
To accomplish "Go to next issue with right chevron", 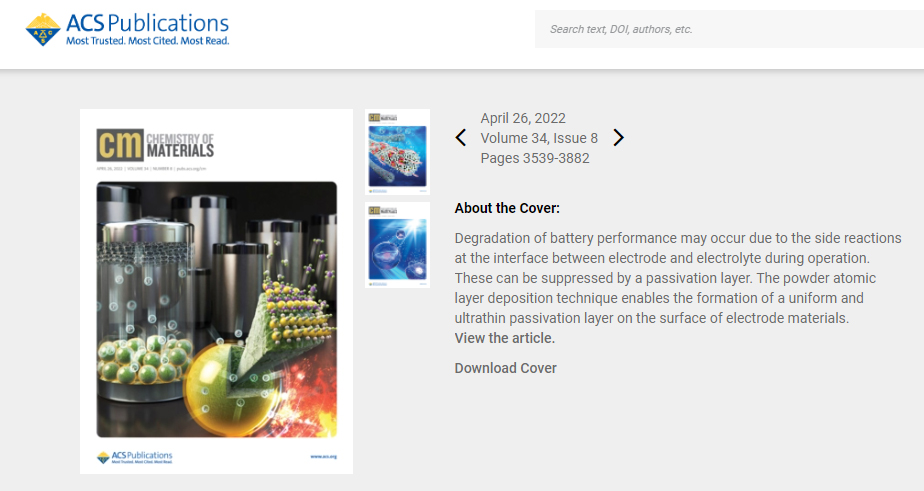I will point(618,138).
